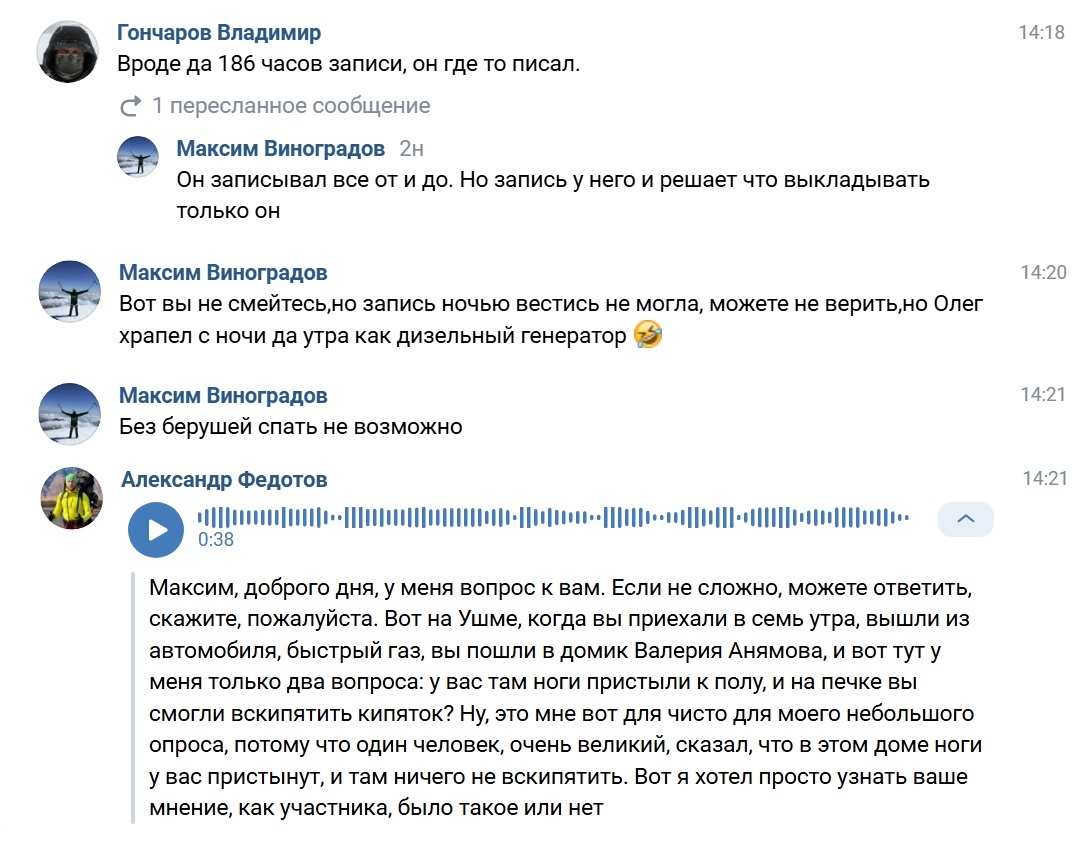The width and height of the screenshot is (1090, 846).
Task: Open Максим Виноградов's avatar in forwarded message
Action: click(x=138, y=156)
